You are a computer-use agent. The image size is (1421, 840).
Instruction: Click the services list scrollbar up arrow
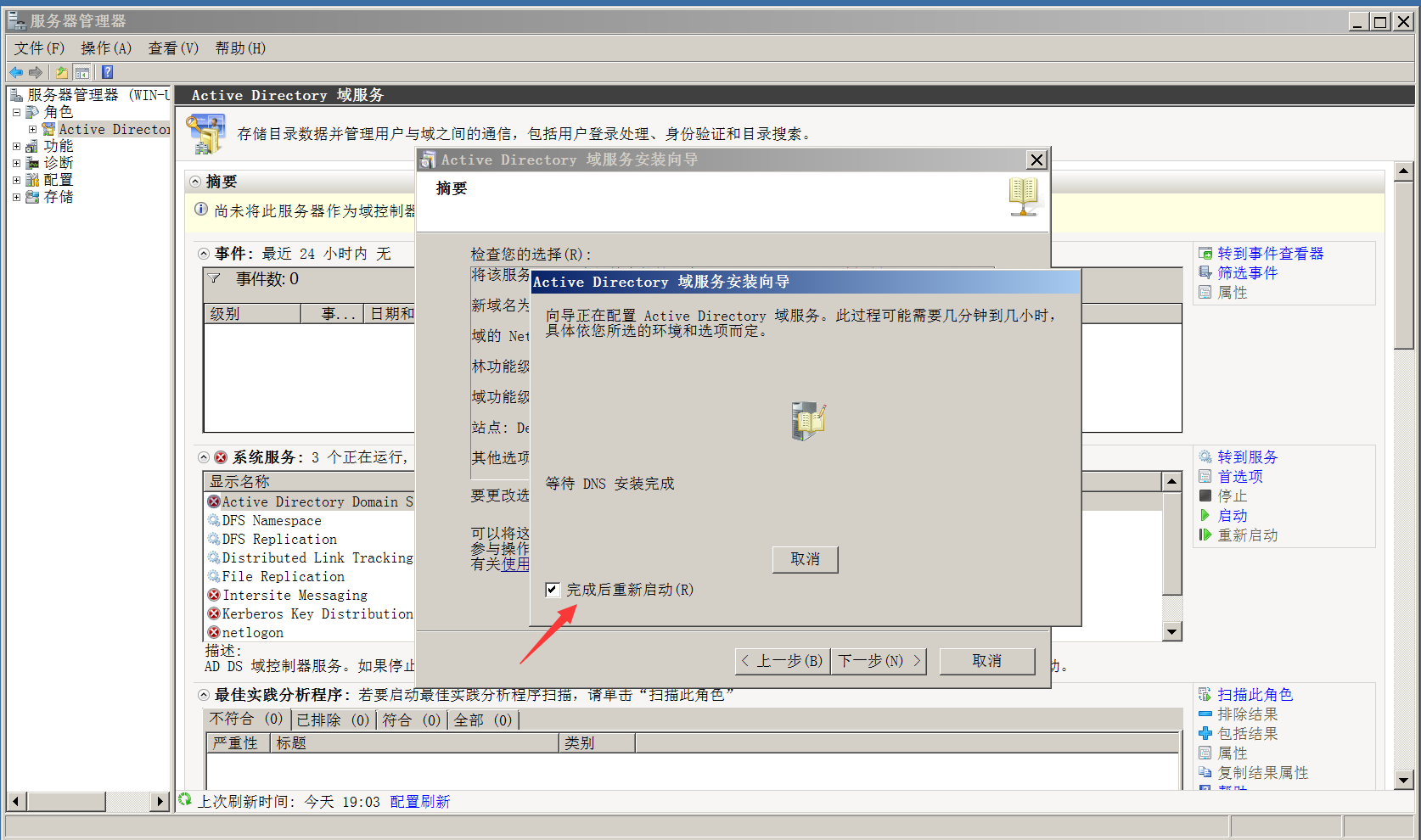click(x=1172, y=482)
